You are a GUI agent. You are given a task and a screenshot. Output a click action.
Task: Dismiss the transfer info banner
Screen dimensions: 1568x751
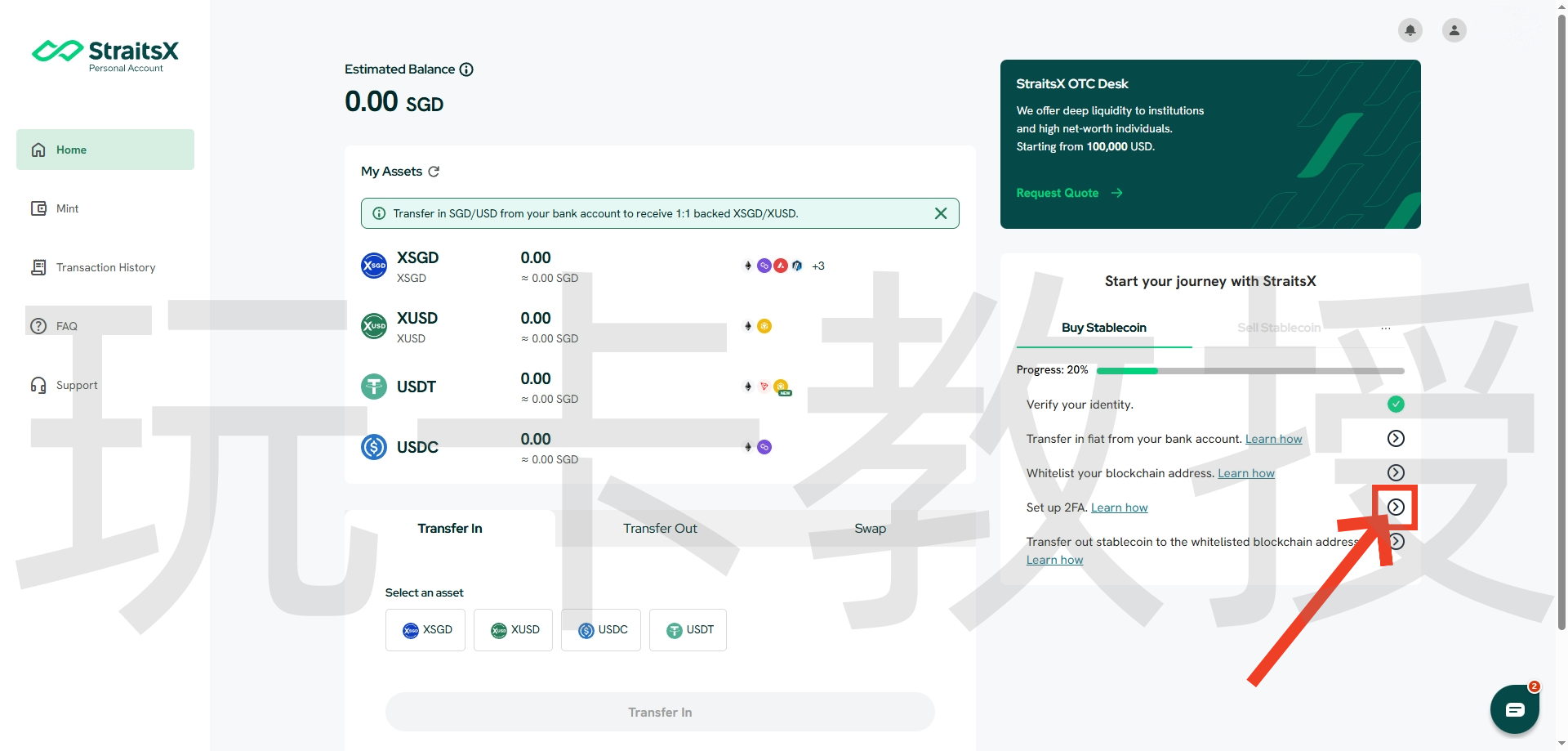click(x=941, y=213)
